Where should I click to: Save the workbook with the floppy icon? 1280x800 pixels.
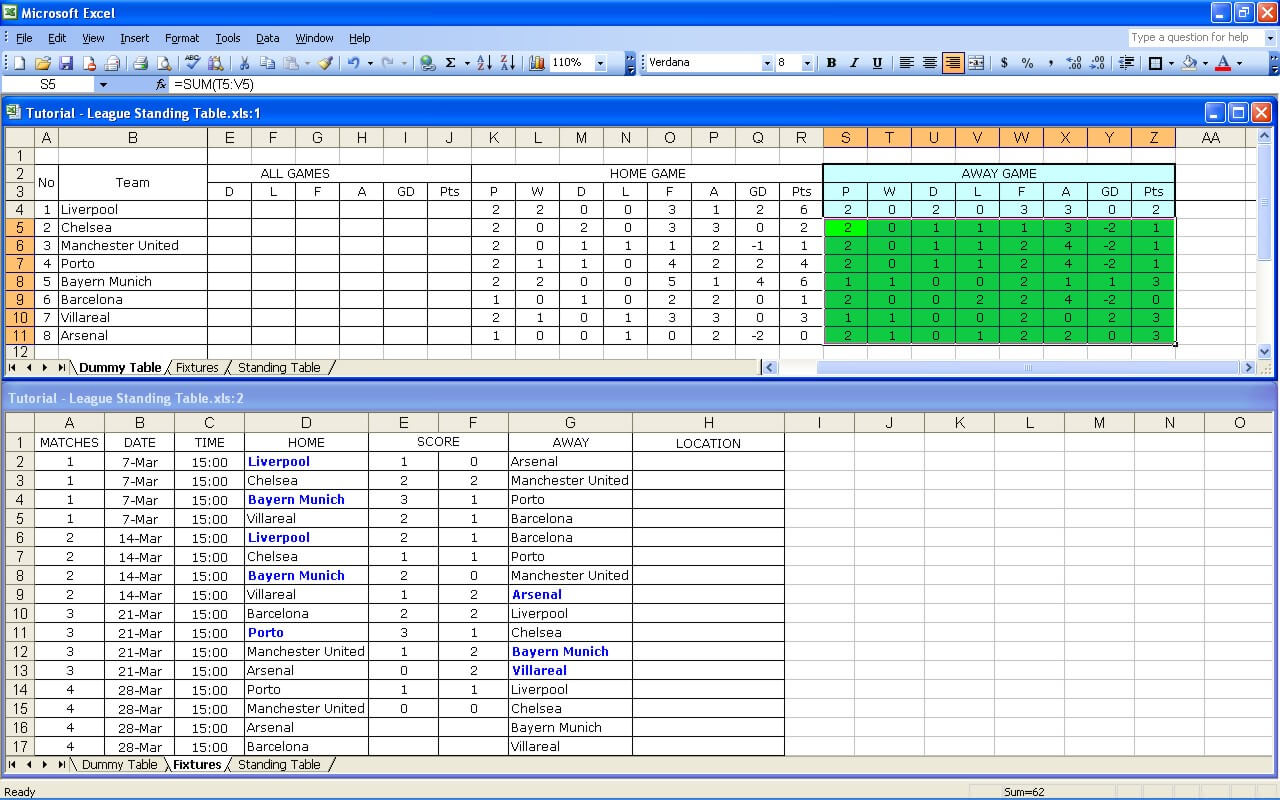[x=66, y=63]
